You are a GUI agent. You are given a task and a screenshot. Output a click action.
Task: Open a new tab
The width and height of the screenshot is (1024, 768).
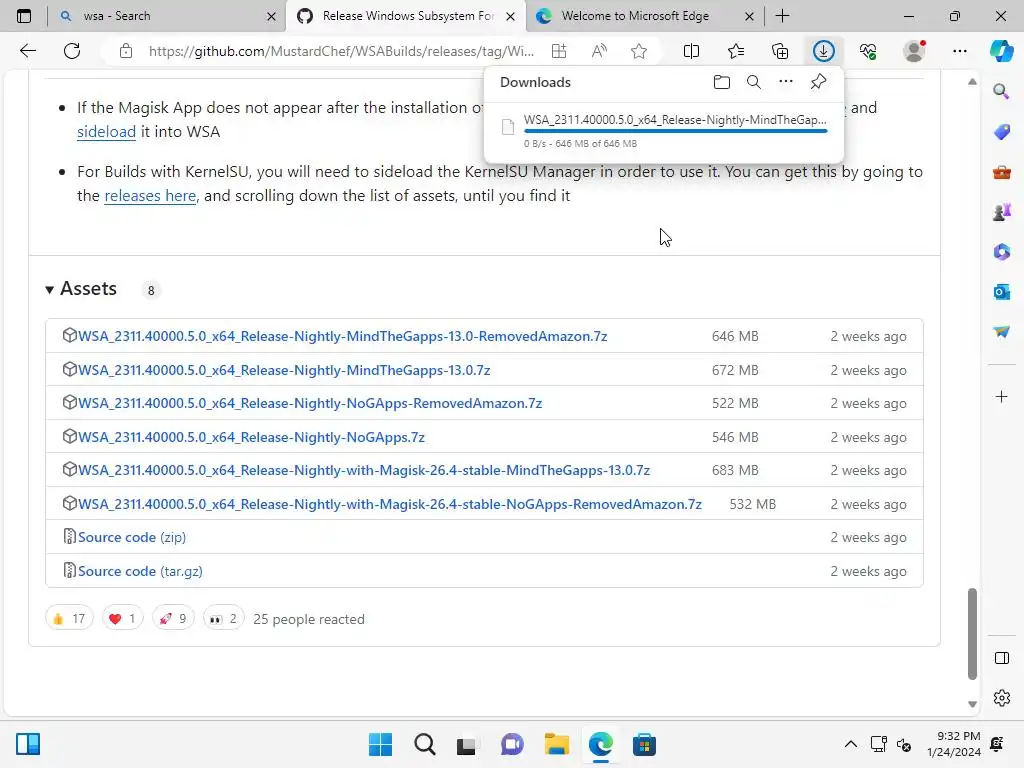[x=782, y=16]
